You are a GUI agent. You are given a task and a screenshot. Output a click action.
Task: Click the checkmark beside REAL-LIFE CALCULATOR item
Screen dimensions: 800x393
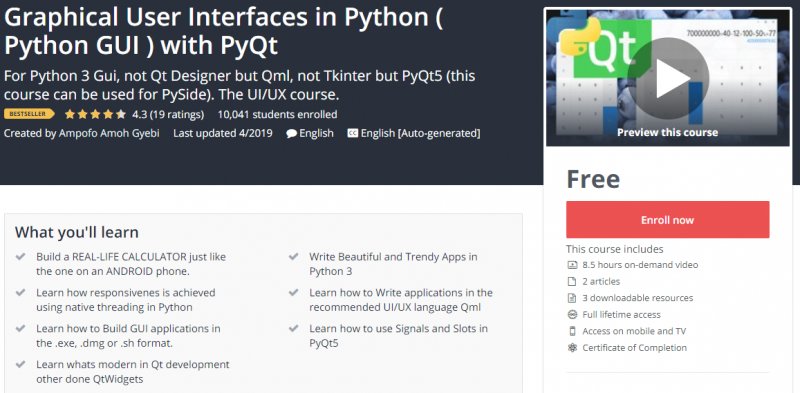point(20,256)
